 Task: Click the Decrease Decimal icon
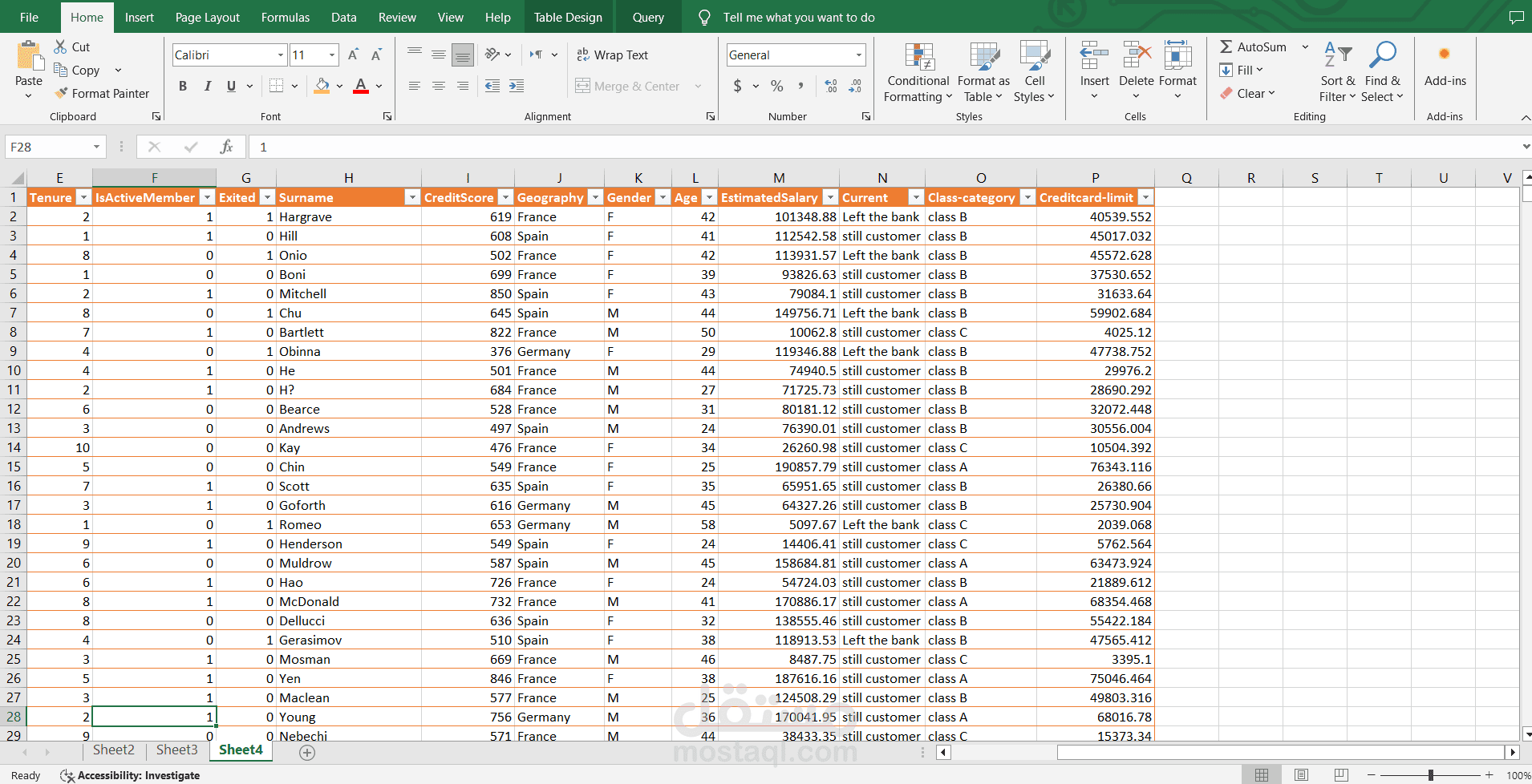click(x=855, y=86)
